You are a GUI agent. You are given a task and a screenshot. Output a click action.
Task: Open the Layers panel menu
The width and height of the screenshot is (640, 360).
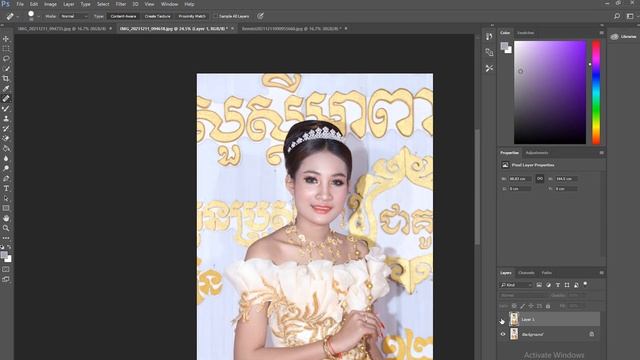click(601, 273)
